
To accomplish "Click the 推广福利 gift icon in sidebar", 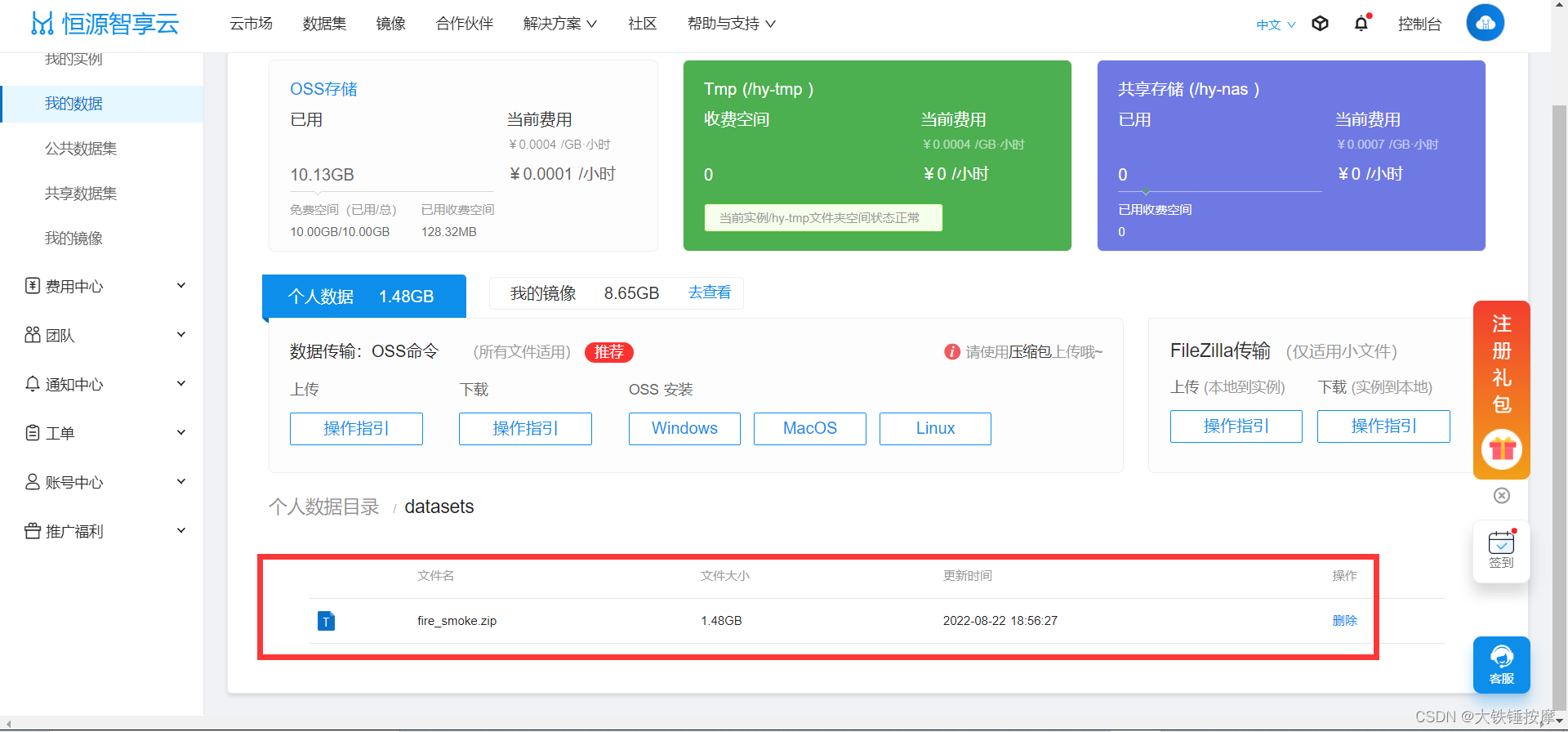I will pyautogui.click(x=33, y=531).
